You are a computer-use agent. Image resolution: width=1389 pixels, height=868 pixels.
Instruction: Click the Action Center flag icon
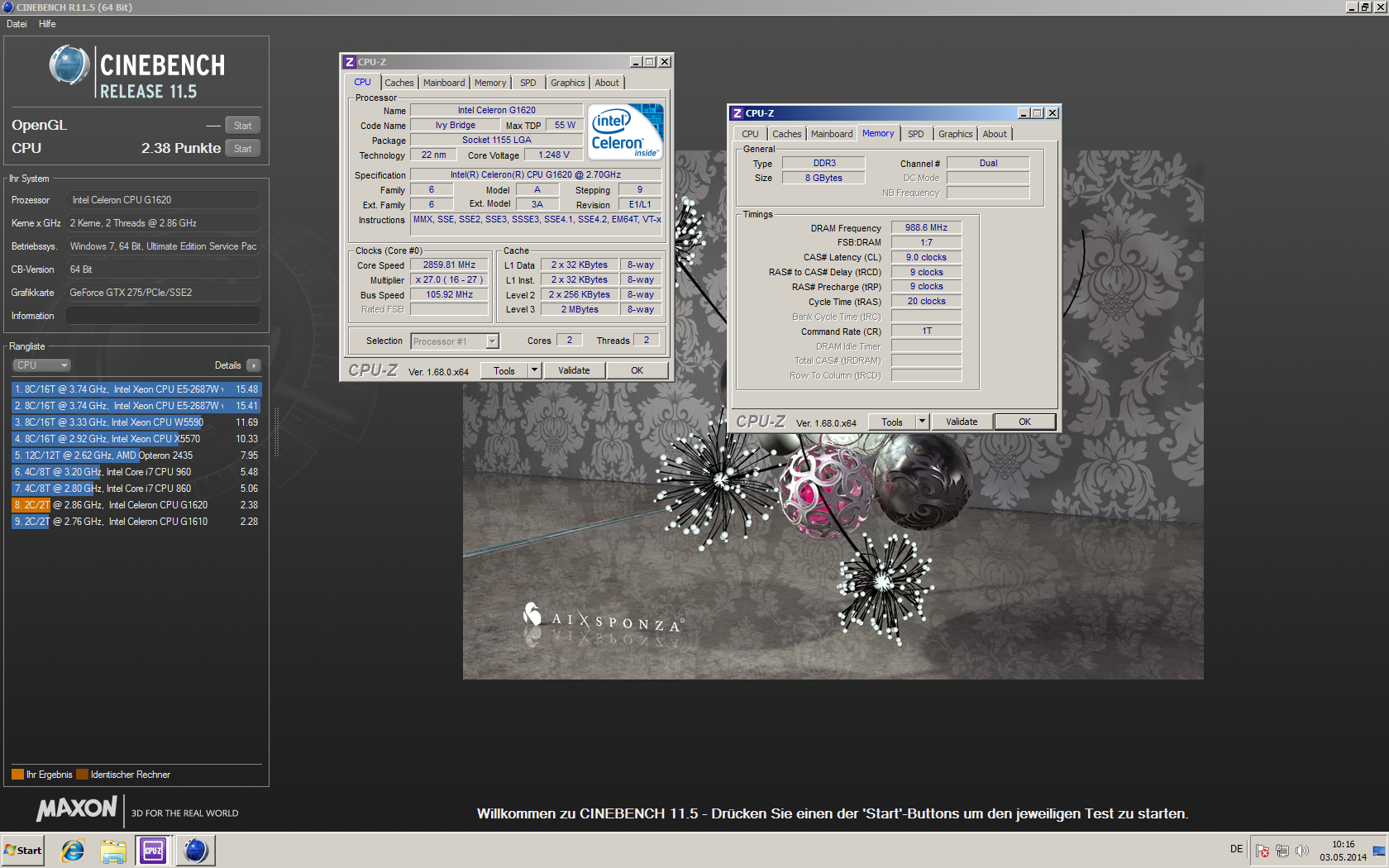pos(1263,851)
